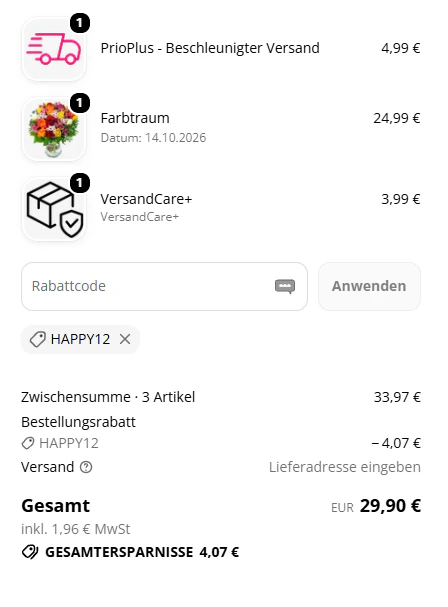Click the quantity badge on VersandCare+ item

pos(80,183)
